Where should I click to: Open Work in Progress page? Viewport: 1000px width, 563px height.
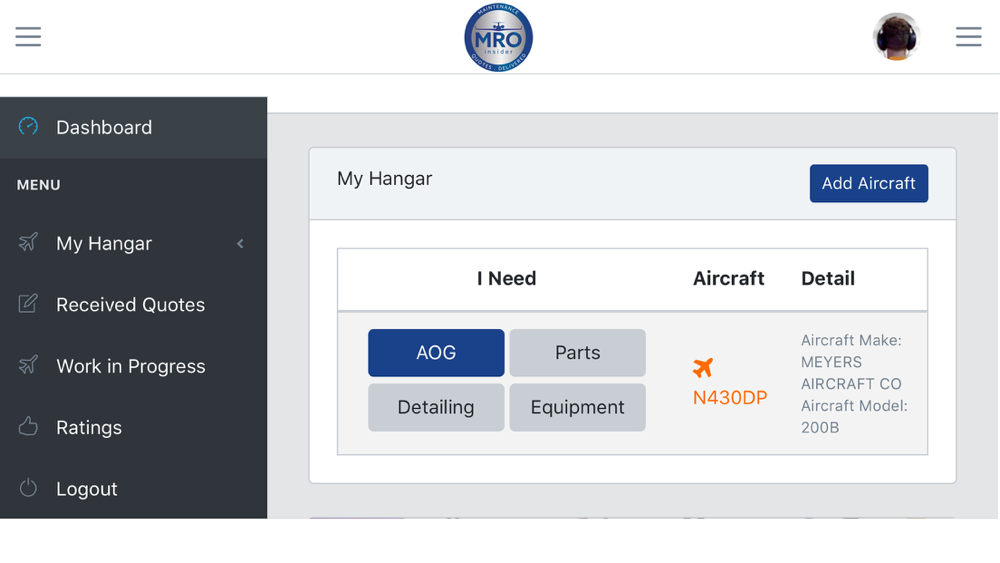[133, 366]
